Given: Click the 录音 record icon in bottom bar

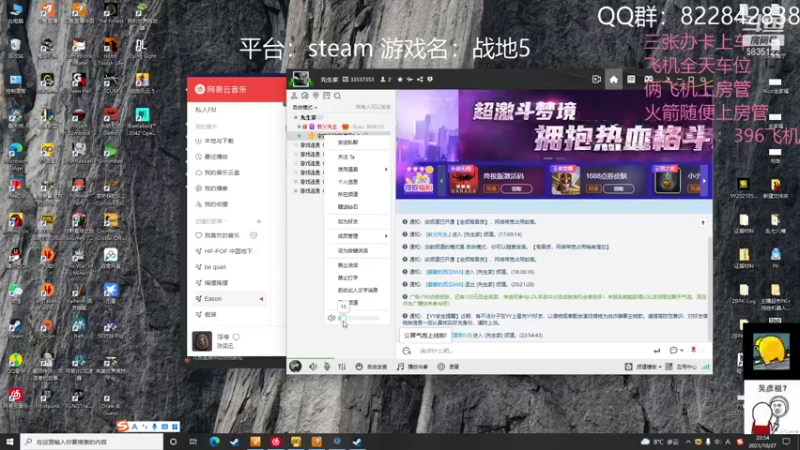Looking at the screenshot, I should [441, 367].
